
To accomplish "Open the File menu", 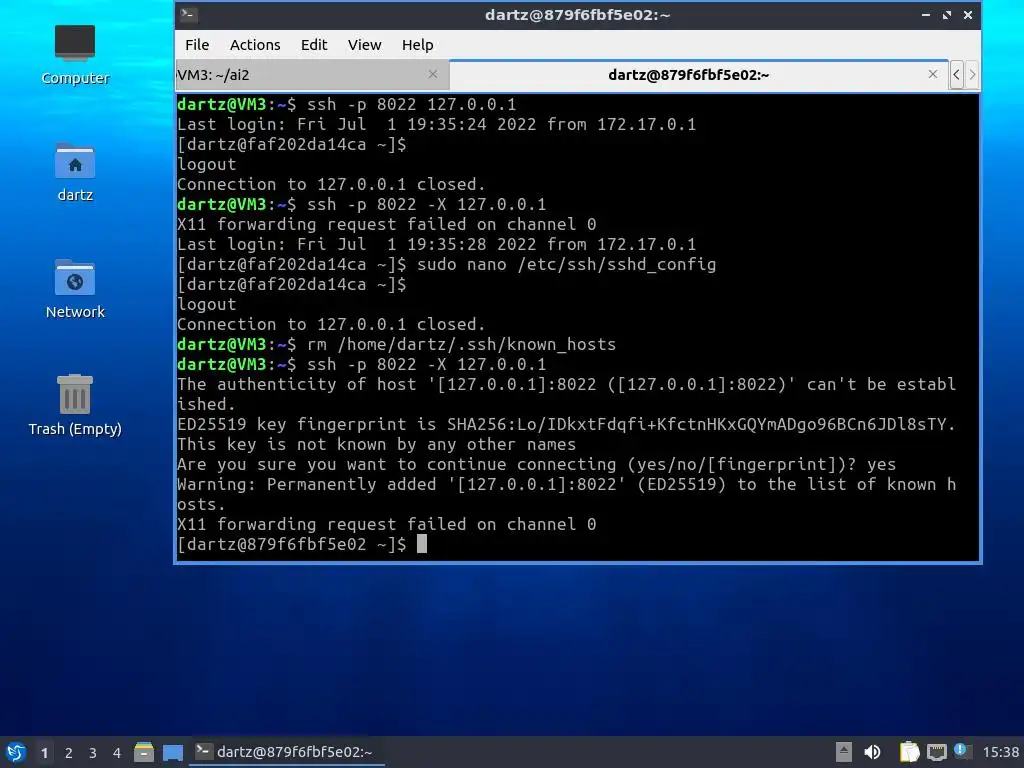I will point(197,44).
